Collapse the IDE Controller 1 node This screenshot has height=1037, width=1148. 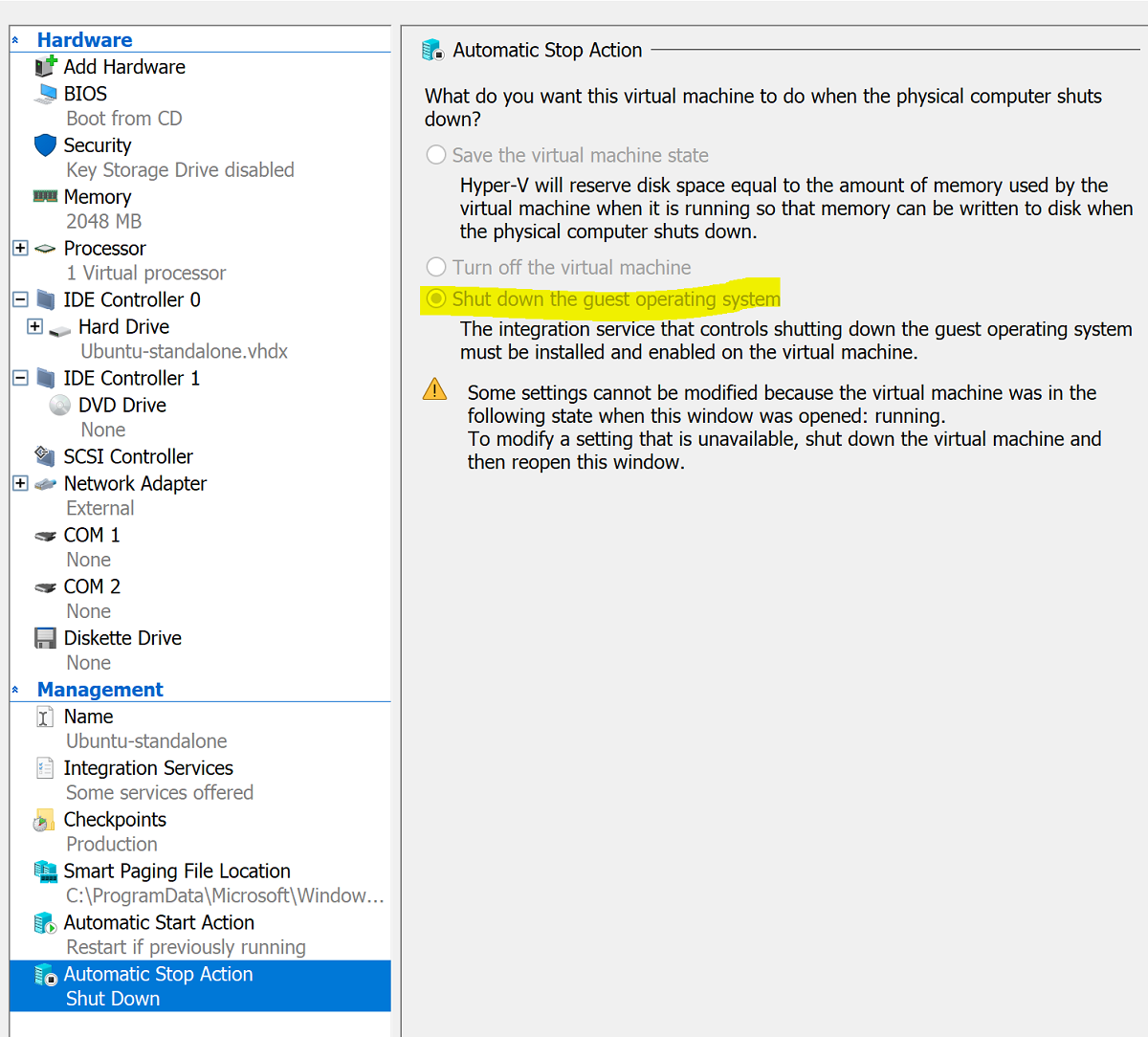(20, 378)
